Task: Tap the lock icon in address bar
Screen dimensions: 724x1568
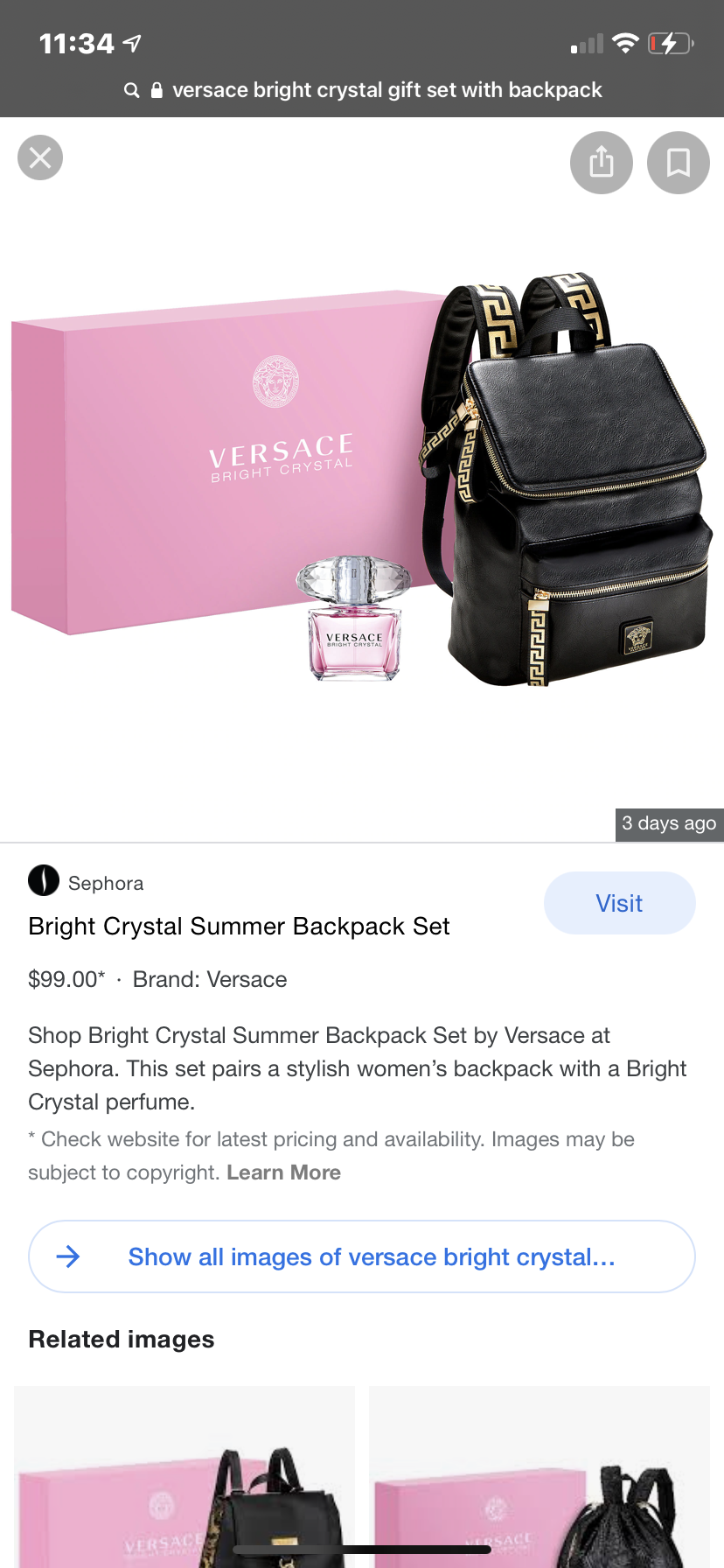Action: (x=157, y=90)
